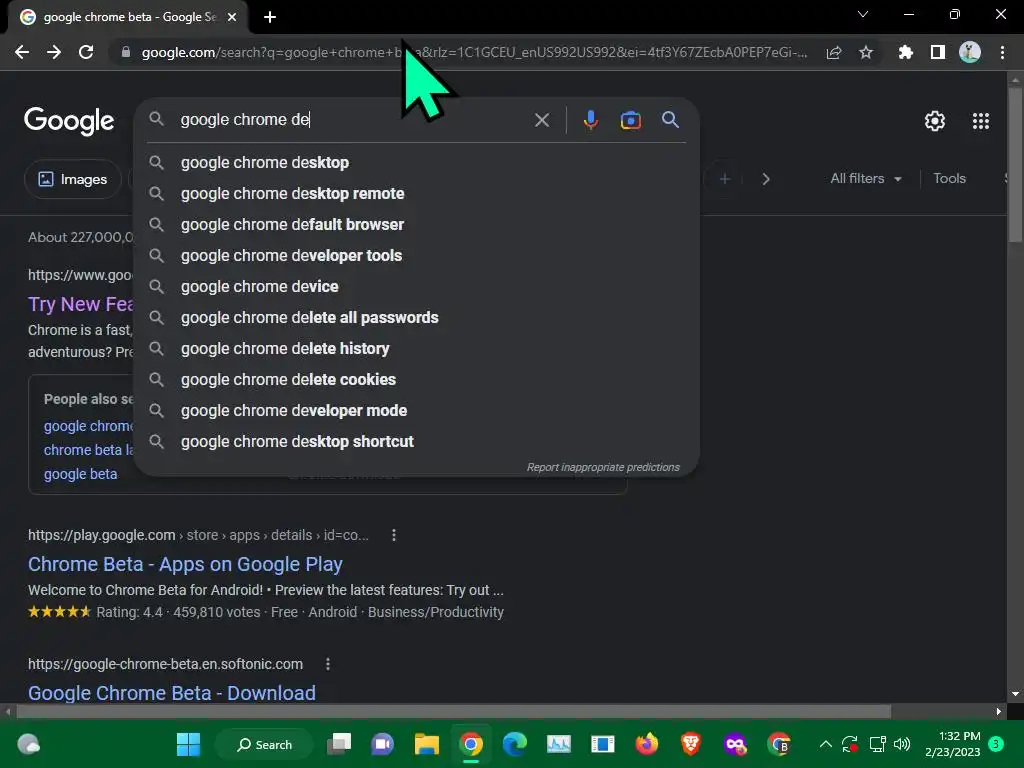
Task: Choose suggestion google chrome desktop remote
Action: pos(417,194)
